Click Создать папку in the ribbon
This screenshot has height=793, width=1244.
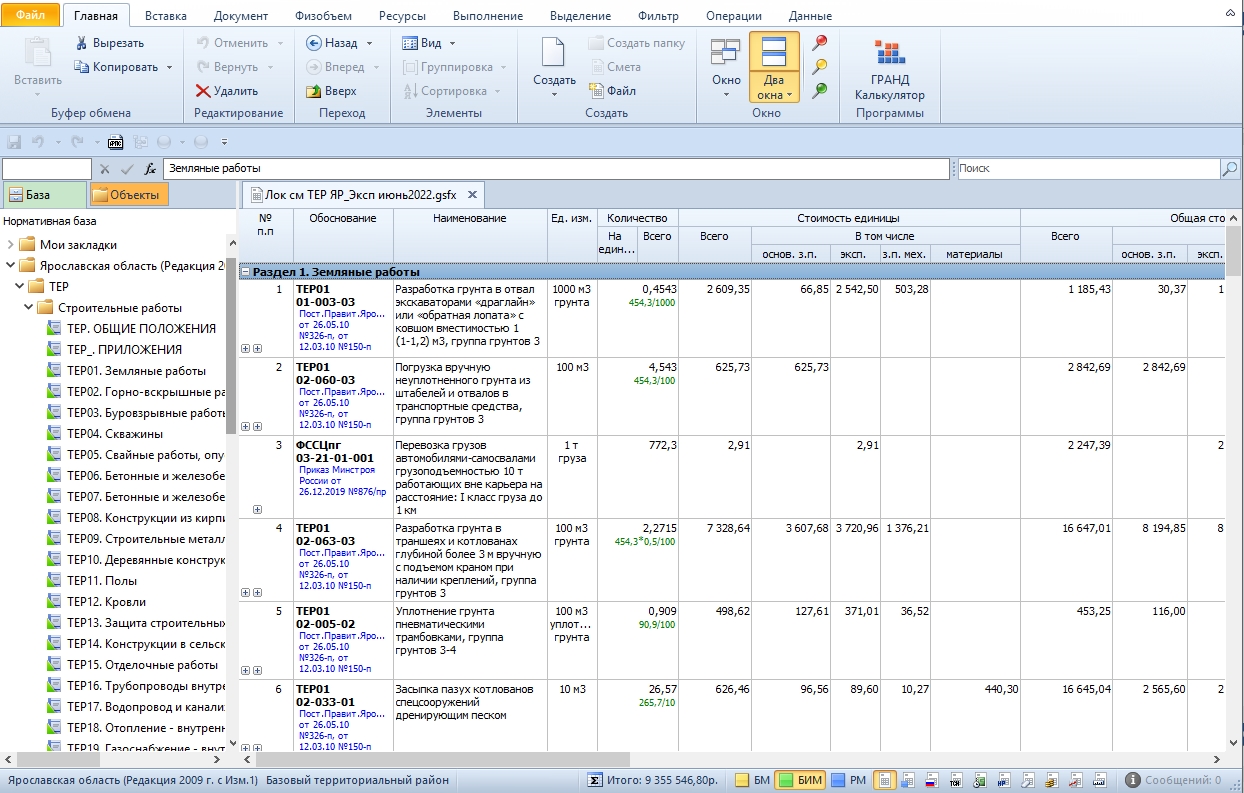click(x=637, y=43)
